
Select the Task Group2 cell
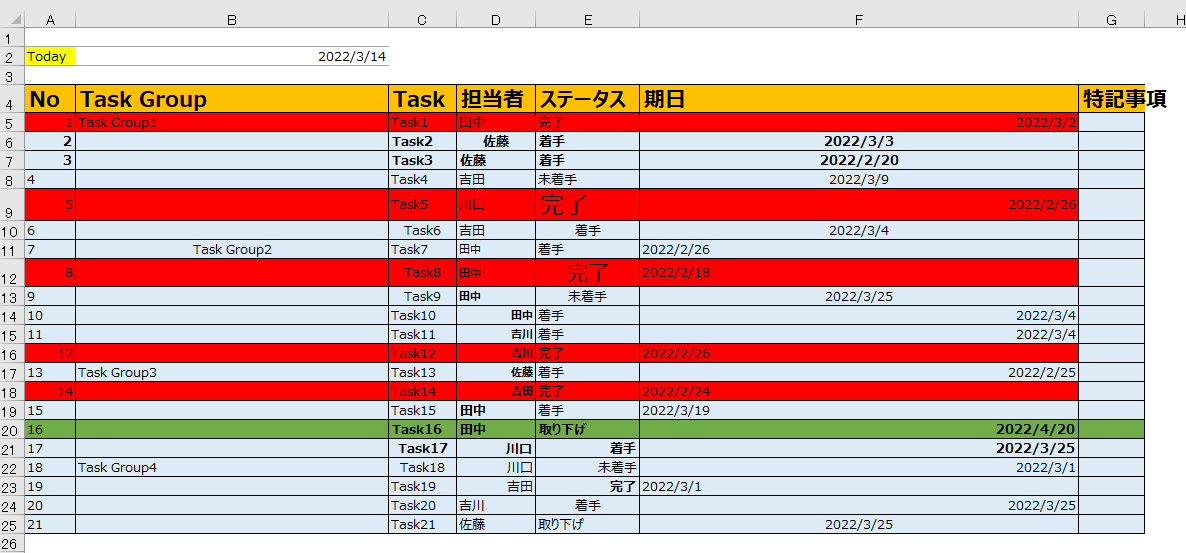[x=232, y=249]
